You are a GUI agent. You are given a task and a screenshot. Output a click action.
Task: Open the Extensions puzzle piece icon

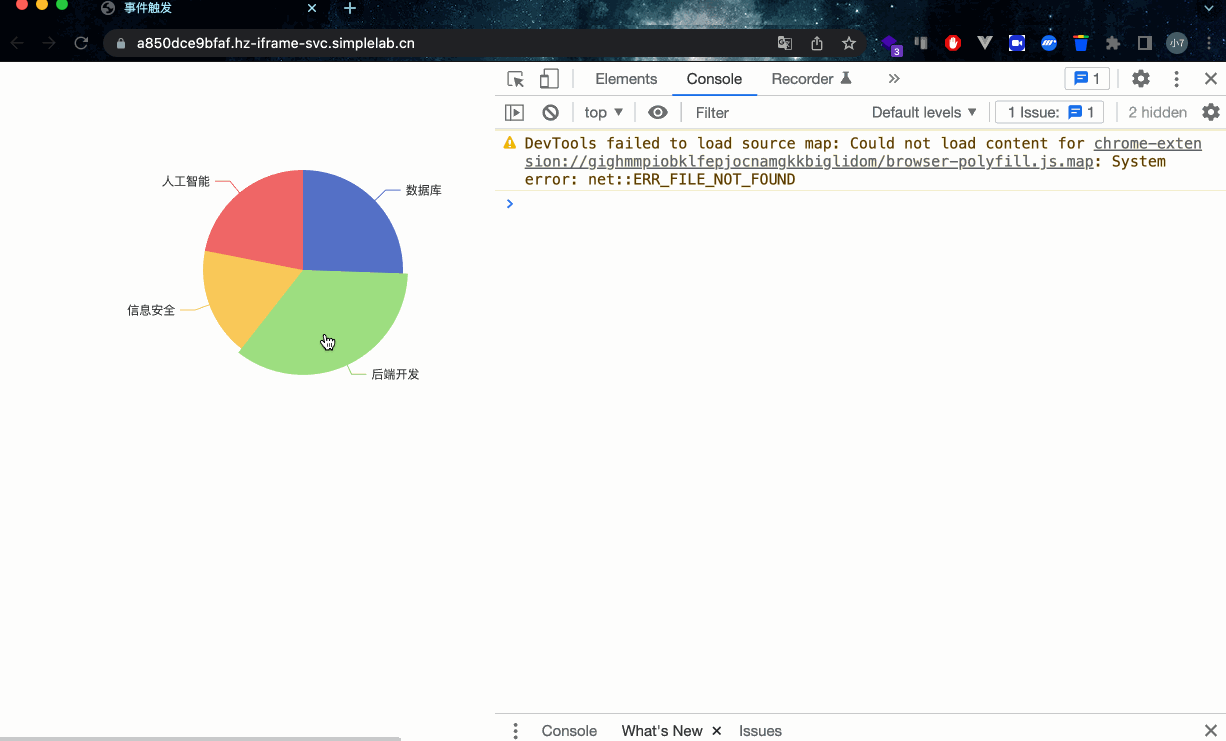[1113, 43]
